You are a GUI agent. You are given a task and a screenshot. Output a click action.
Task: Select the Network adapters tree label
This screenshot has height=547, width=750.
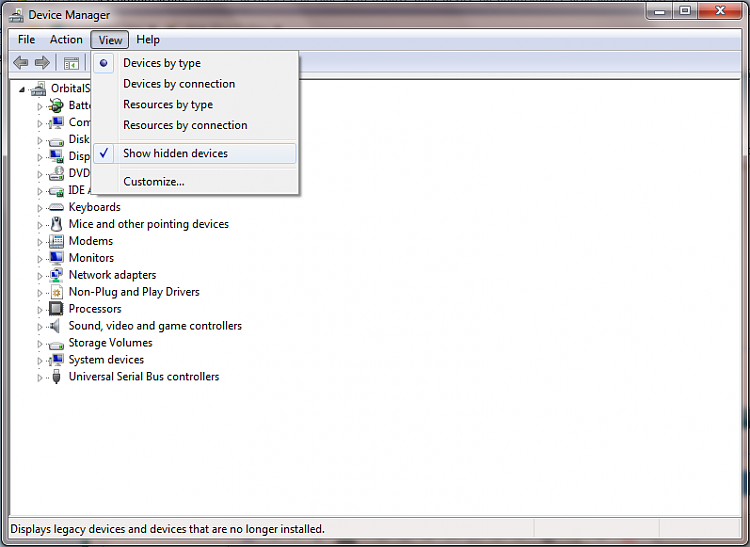(x=112, y=275)
